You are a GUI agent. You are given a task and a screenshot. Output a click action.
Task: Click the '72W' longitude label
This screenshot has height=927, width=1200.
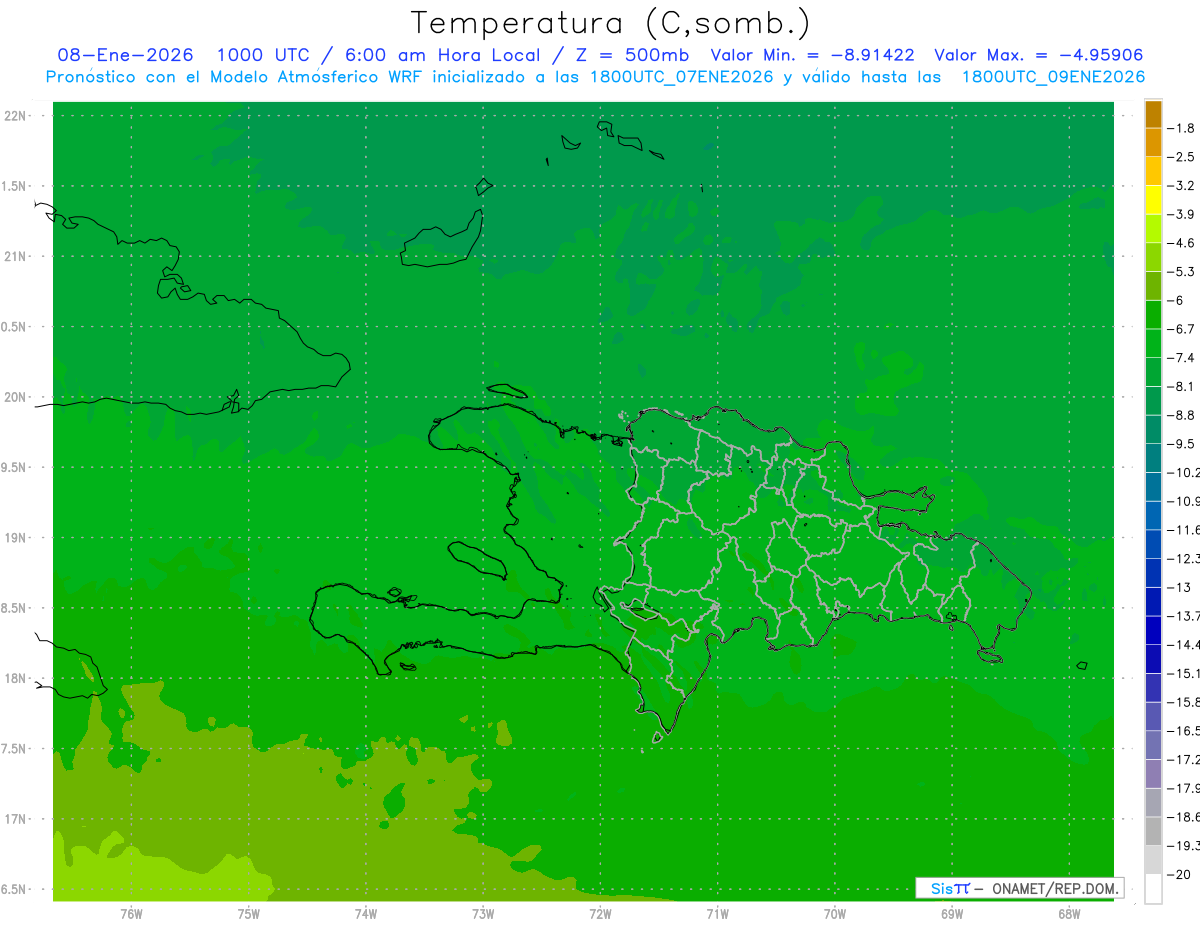click(600, 913)
